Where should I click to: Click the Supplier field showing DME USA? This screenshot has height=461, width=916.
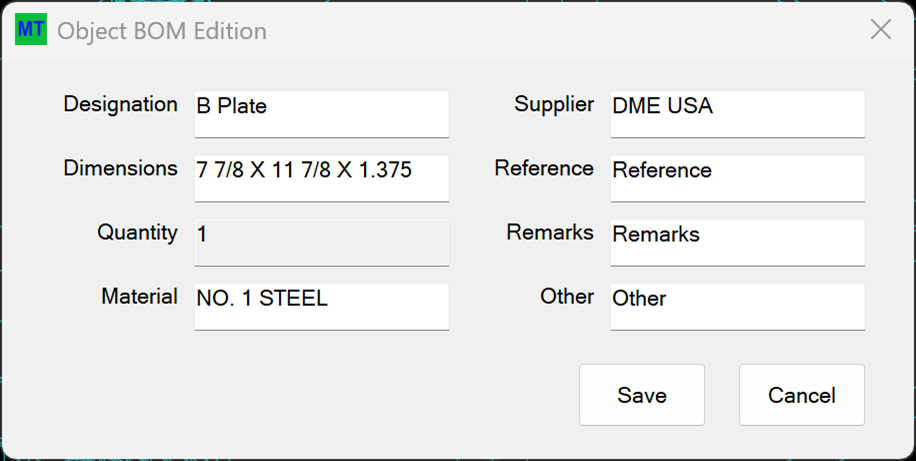pyautogui.click(x=738, y=114)
